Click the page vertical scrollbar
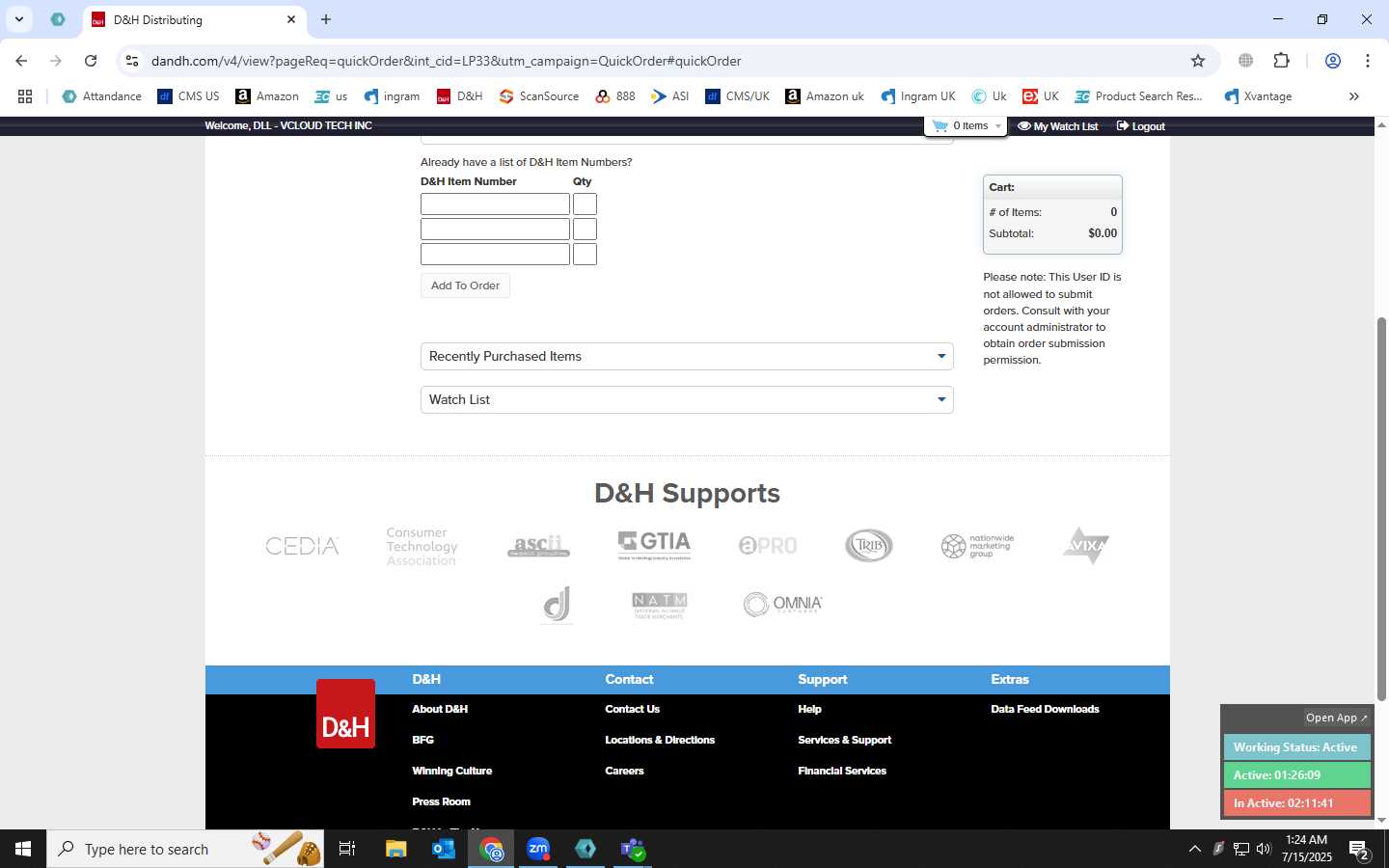The image size is (1389, 868). (1381, 508)
